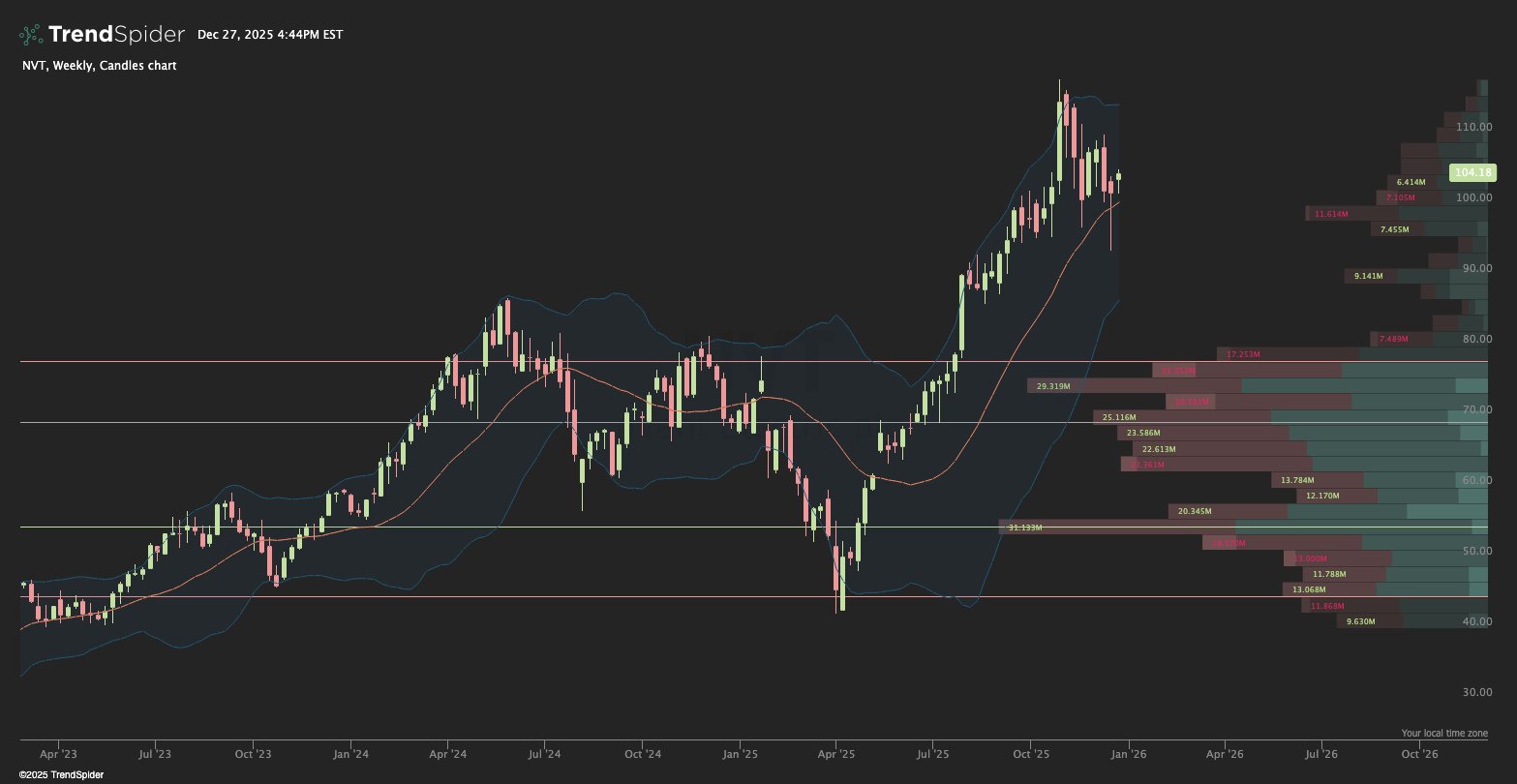Click the Oct '26 time axis label
The height and width of the screenshot is (784, 1517).
pos(1420,754)
